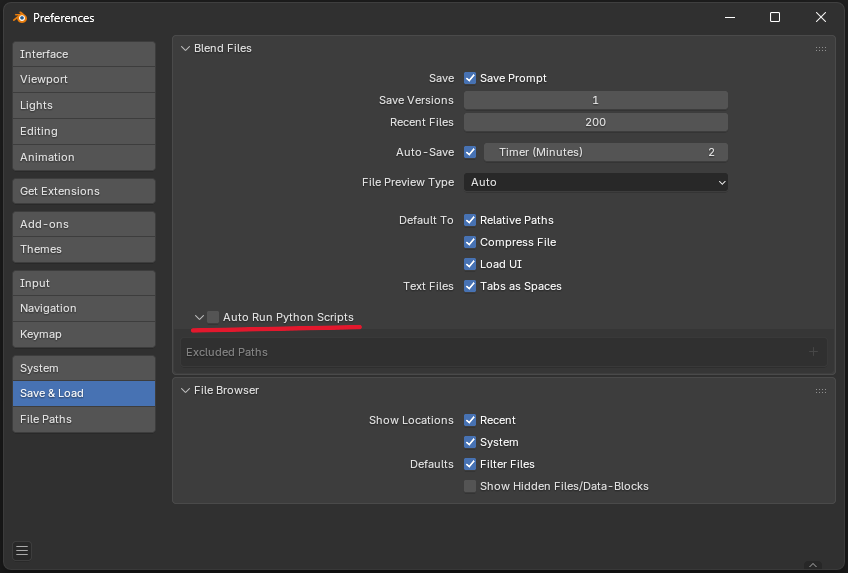Open Navigation preferences
This screenshot has height=573, width=848.
tap(84, 309)
